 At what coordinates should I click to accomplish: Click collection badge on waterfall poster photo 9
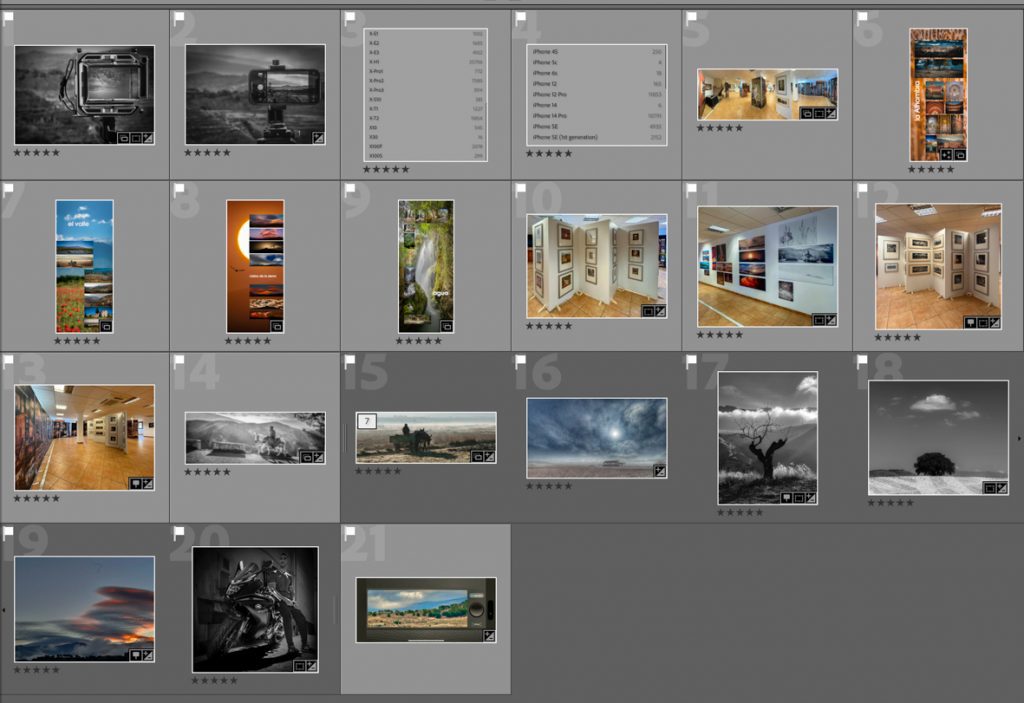pyautogui.click(x=446, y=326)
